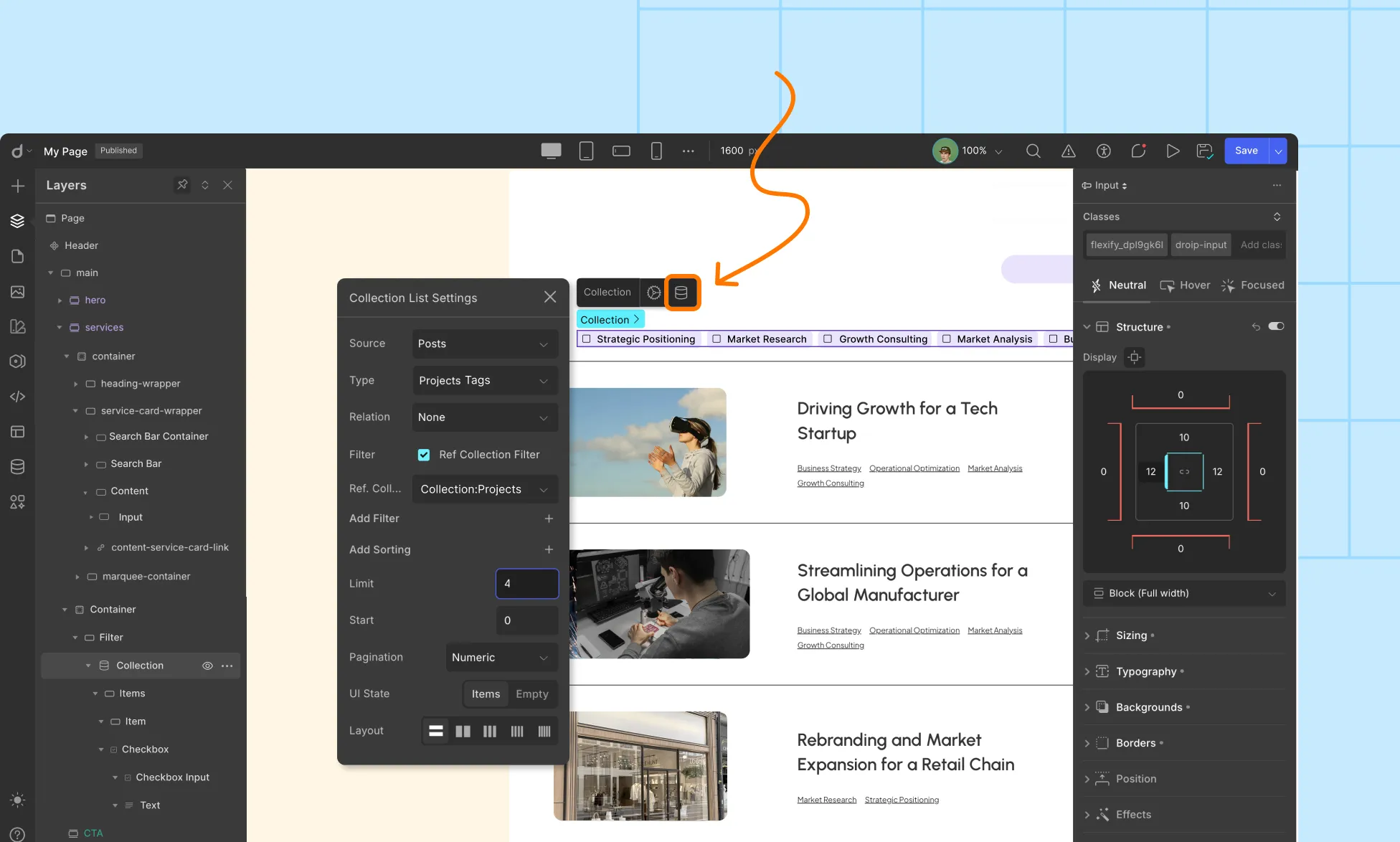Pin the Layers panel
The image size is (1400, 842).
[x=182, y=185]
